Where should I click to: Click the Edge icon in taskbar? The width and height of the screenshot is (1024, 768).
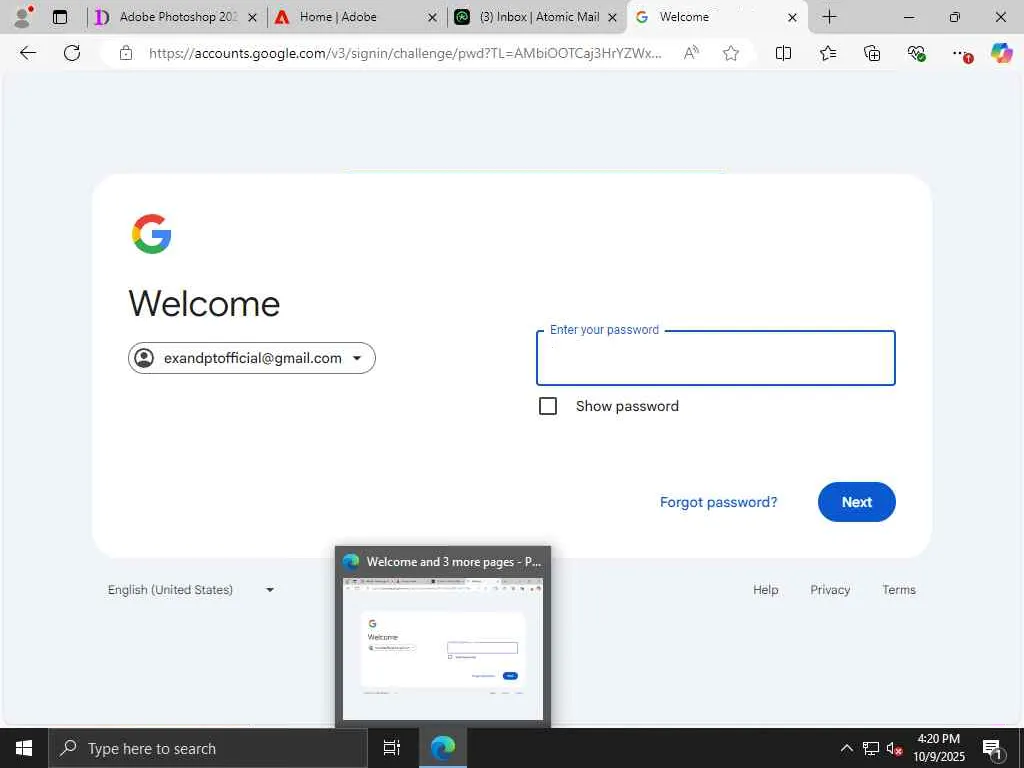pyautogui.click(x=443, y=748)
